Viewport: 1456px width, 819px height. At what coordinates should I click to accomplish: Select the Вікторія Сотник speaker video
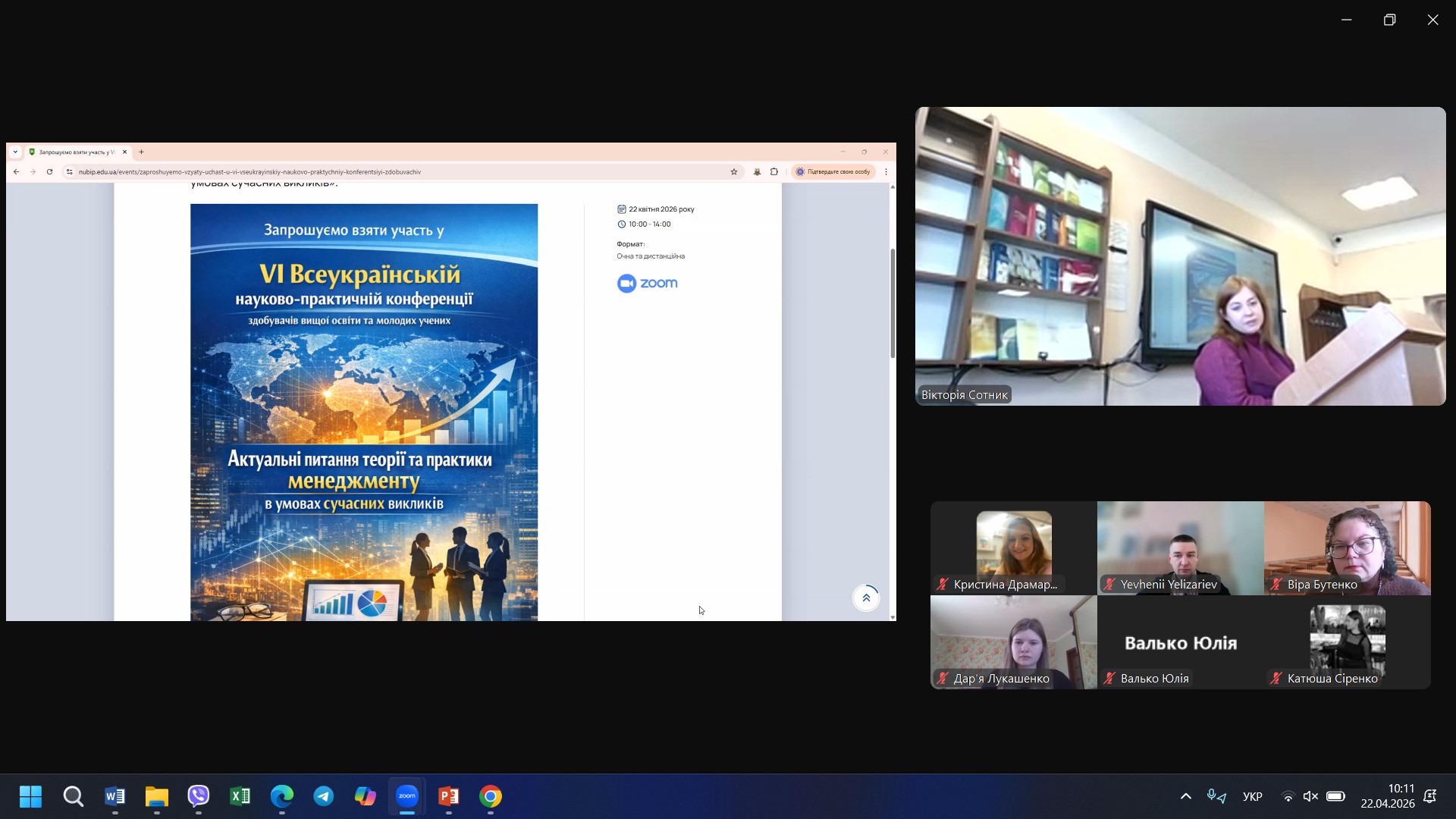pos(1180,256)
